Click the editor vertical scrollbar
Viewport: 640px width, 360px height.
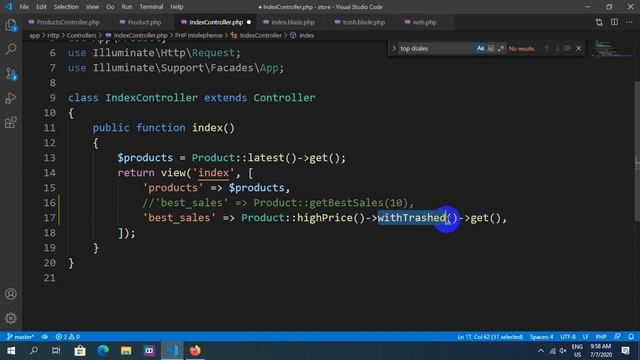637,151
